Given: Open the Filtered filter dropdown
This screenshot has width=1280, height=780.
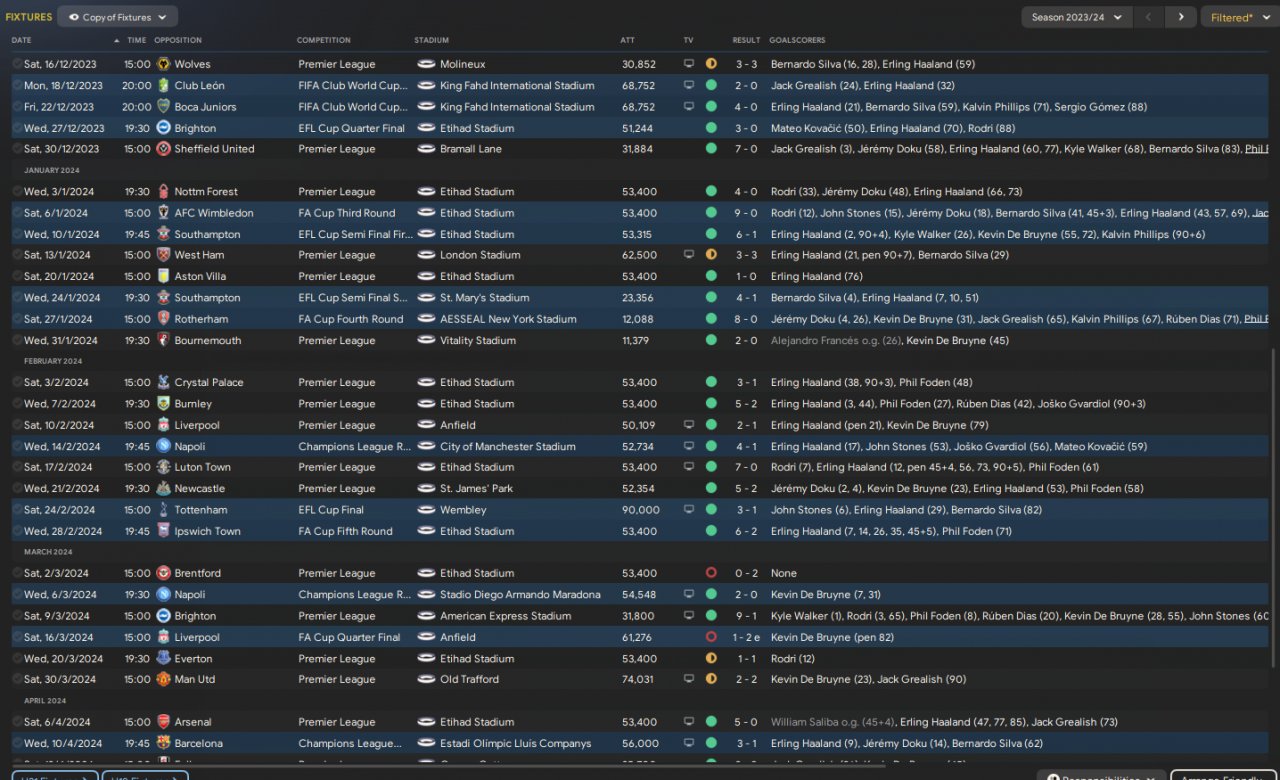Looking at the screenshot, I should tap(1239, 17).
